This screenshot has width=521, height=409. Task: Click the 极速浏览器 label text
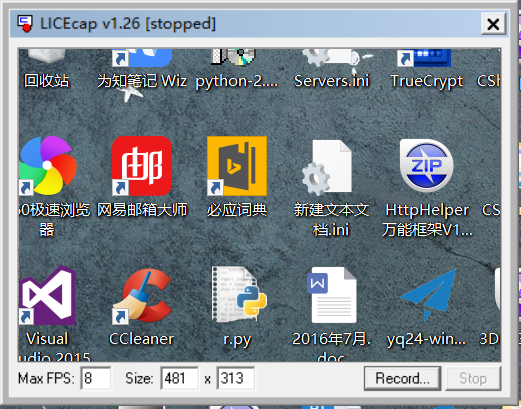click(54, 220)
